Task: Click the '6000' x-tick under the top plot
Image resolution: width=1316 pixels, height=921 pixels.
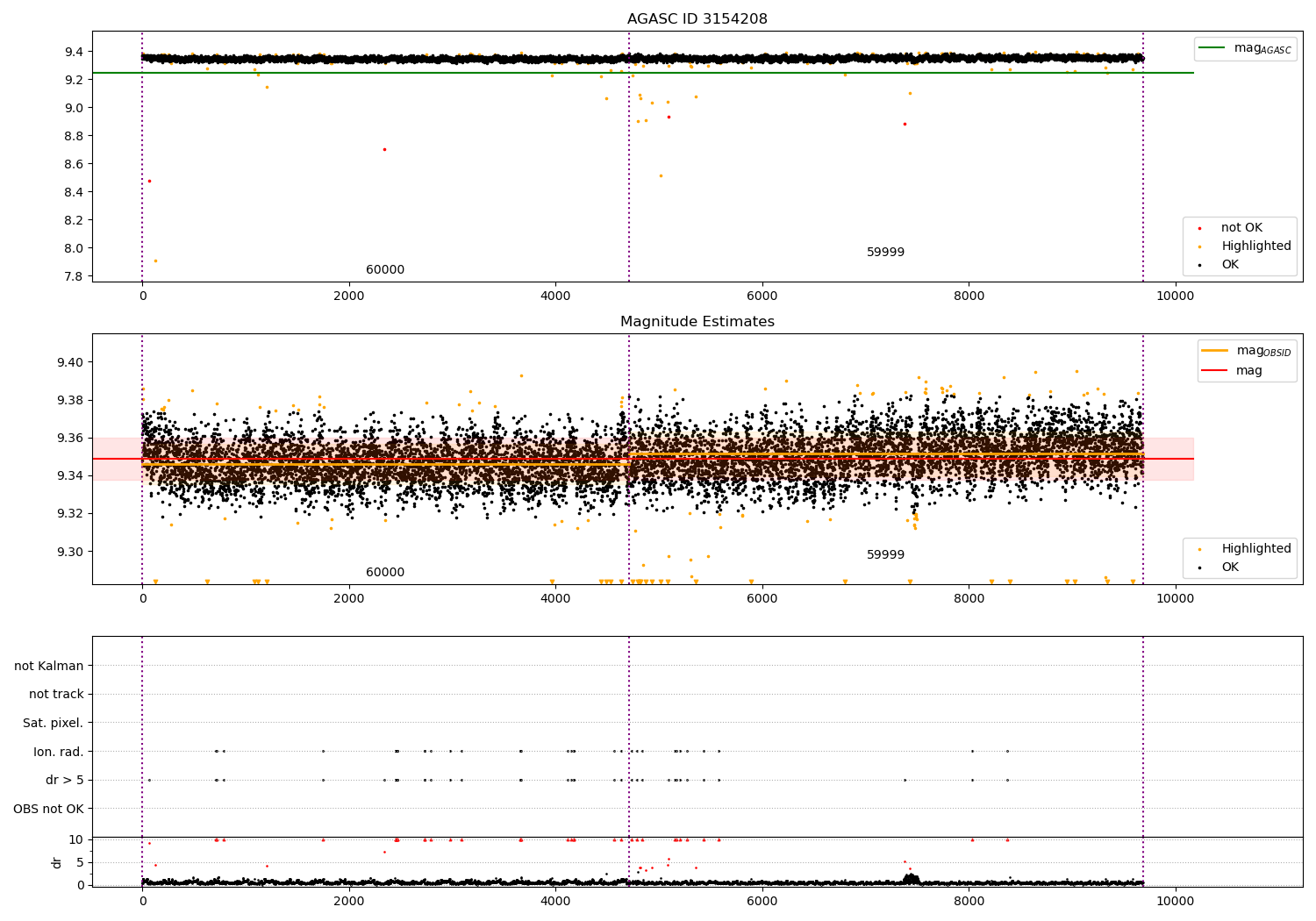Action: (x=762, y=296)
